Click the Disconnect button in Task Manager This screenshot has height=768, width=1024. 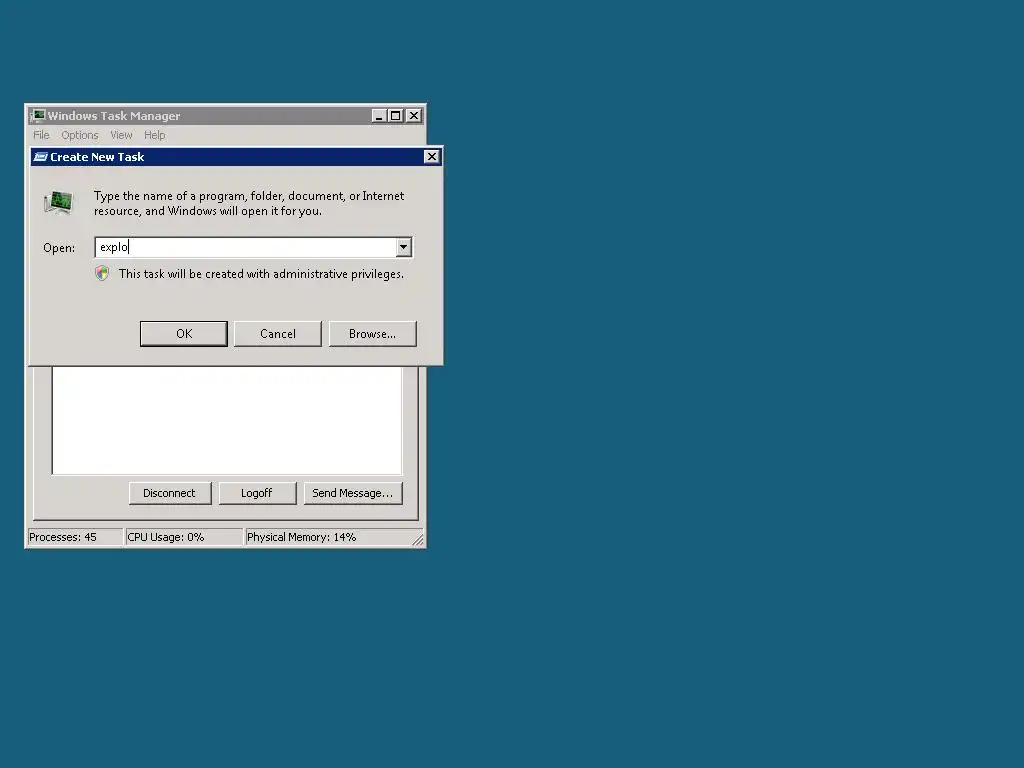[170, 493]
